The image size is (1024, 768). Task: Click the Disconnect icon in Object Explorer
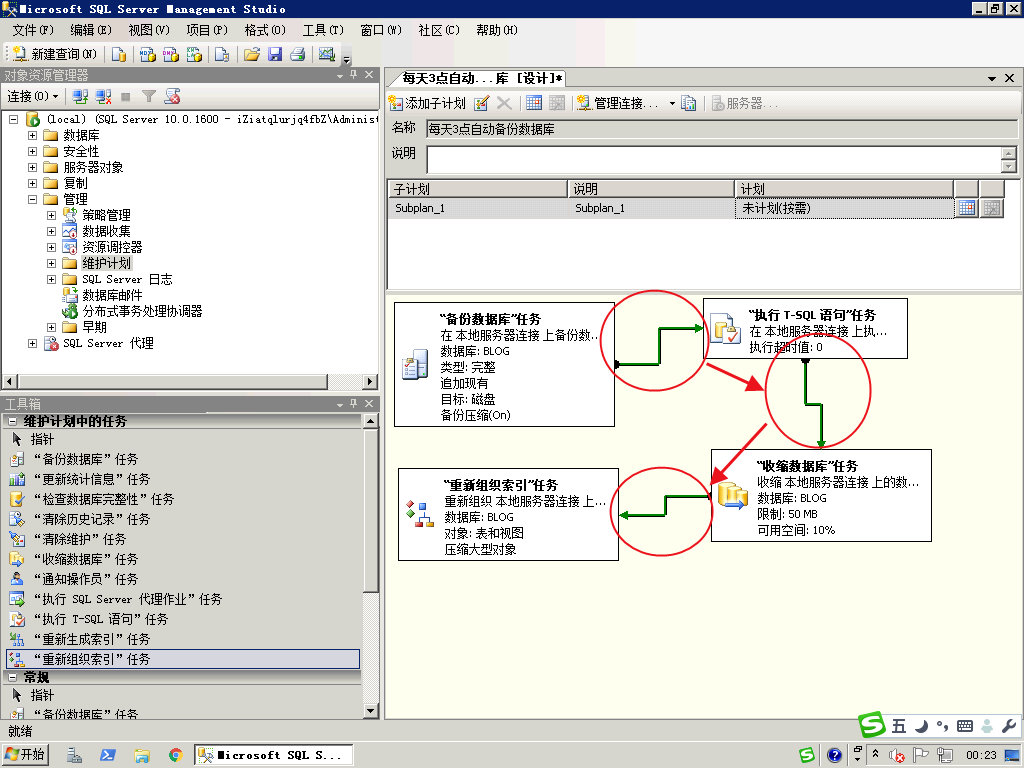pyautogui.click(x=103, y=97)
